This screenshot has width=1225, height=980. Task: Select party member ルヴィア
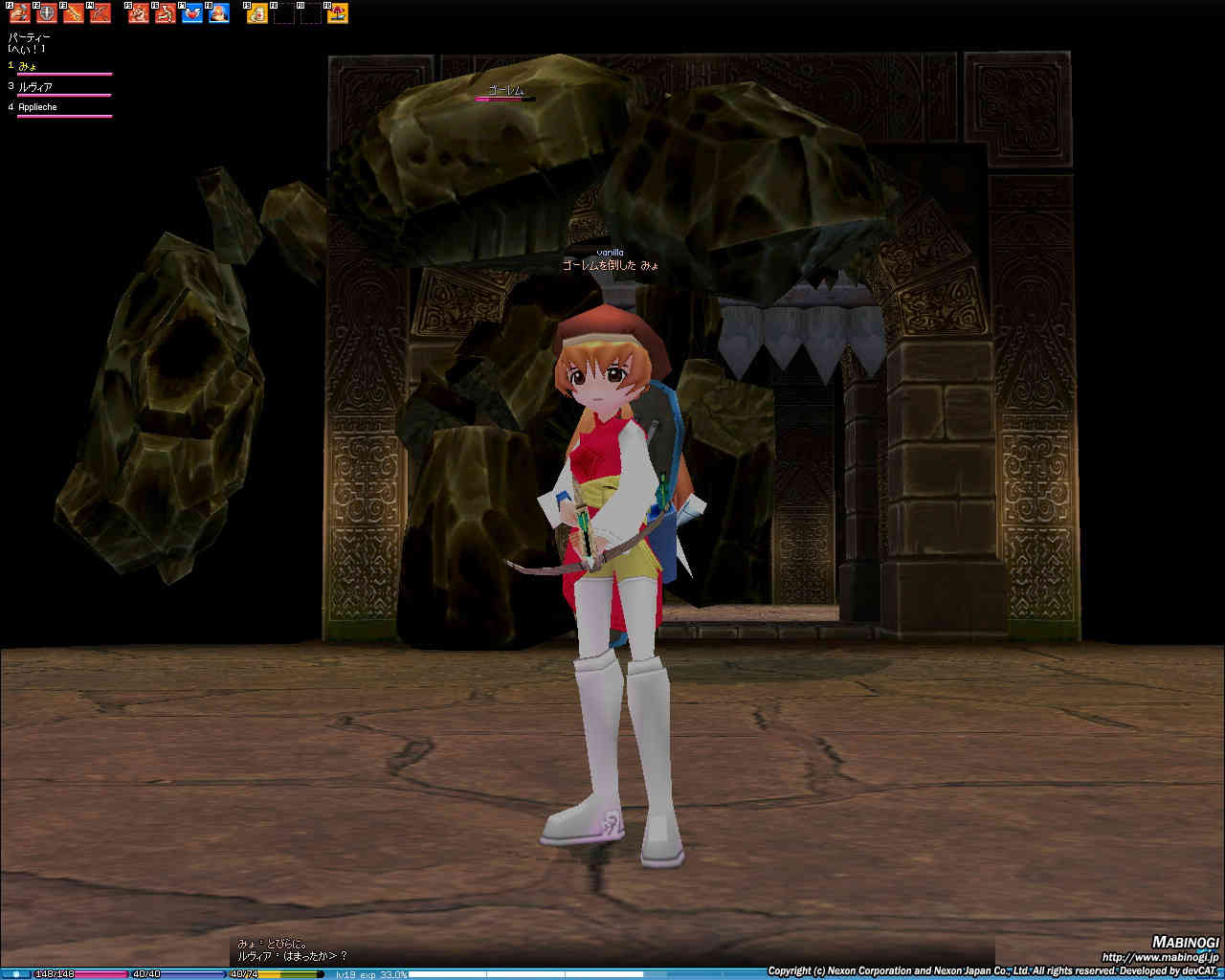35,87
